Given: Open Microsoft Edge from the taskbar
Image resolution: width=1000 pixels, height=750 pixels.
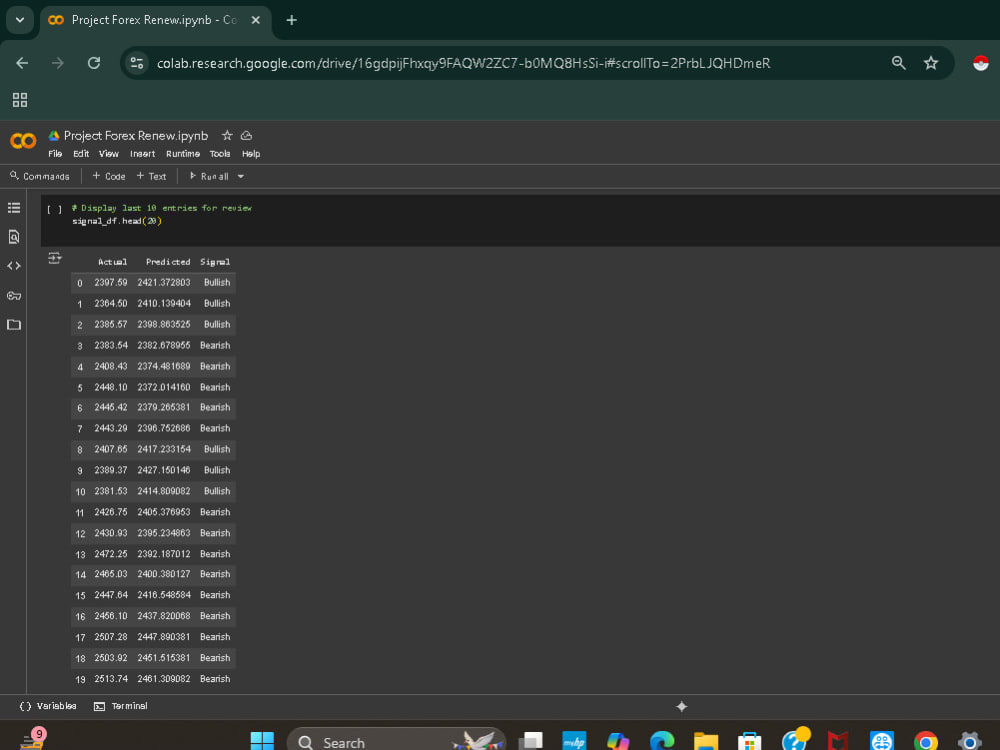Looking at the screenshot, I should [x=662, y=742].
